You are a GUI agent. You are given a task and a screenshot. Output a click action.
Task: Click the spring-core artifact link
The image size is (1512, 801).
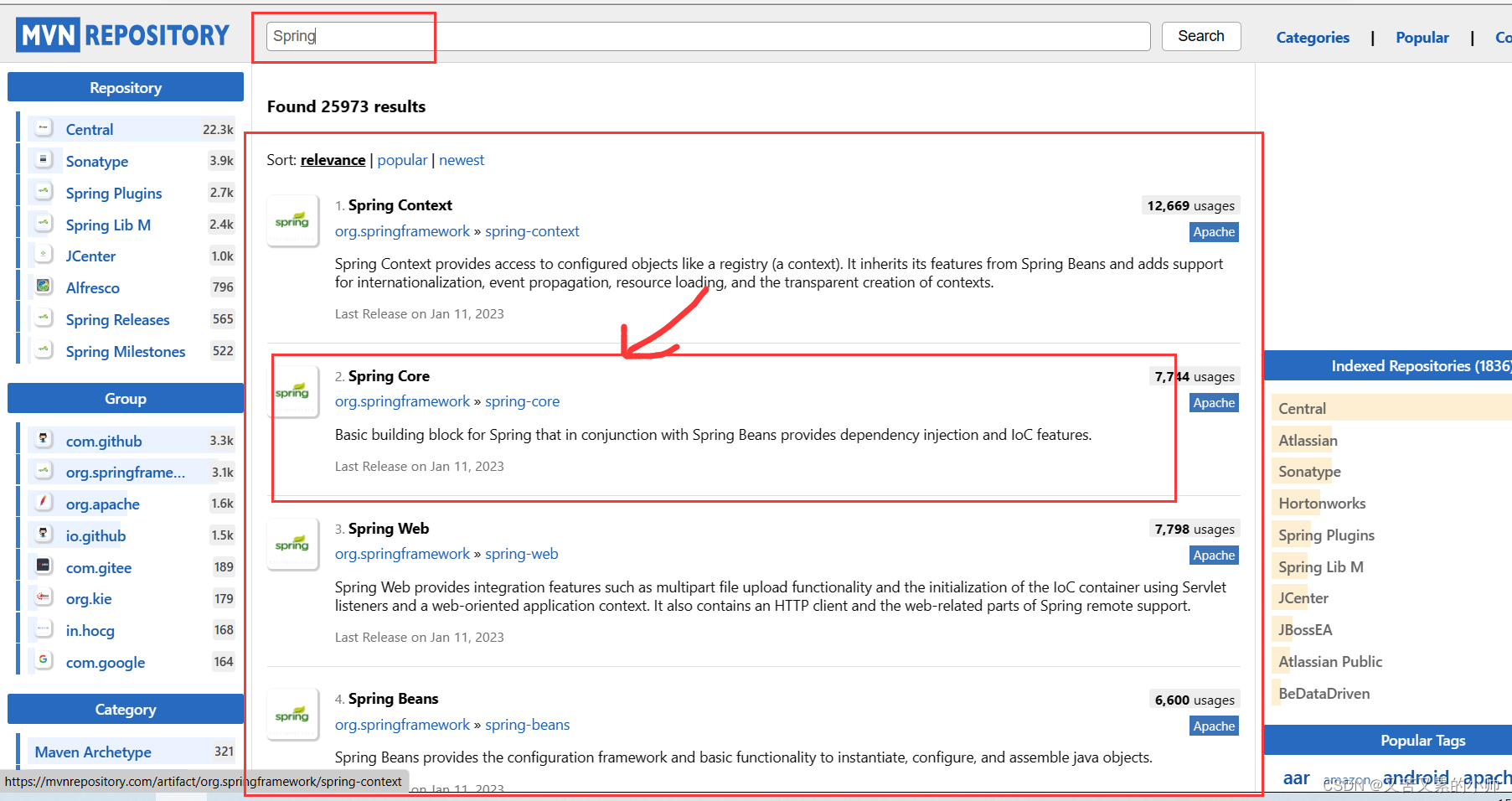pyautogui.click(x=522, y=401)
